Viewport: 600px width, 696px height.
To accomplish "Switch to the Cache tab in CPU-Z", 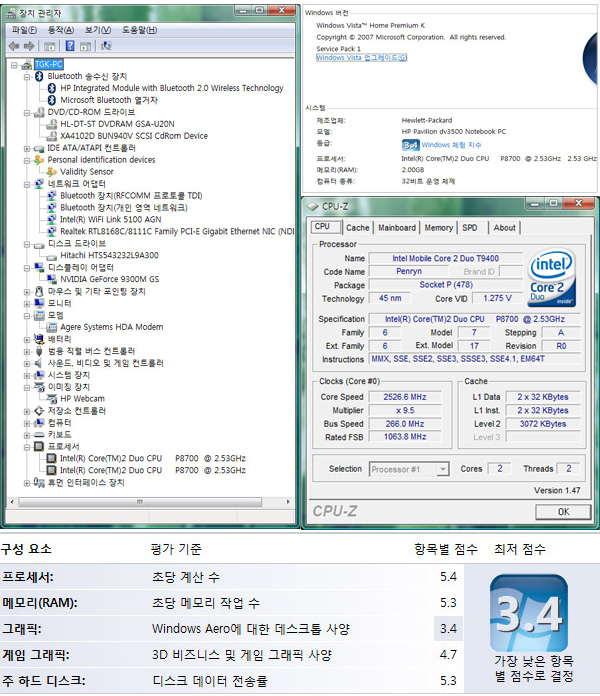I will click(357, 228).
